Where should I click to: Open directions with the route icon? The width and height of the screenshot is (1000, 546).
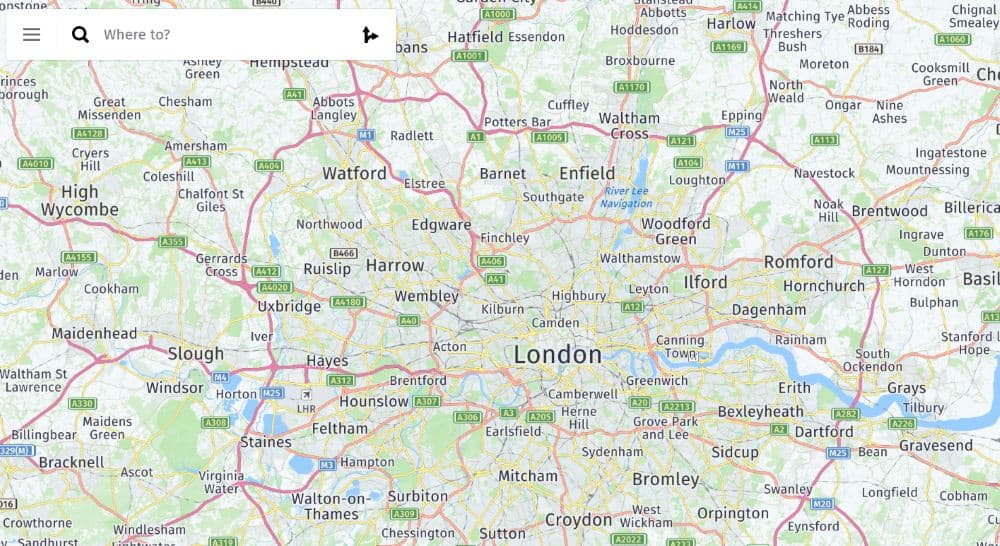(370, 34)
